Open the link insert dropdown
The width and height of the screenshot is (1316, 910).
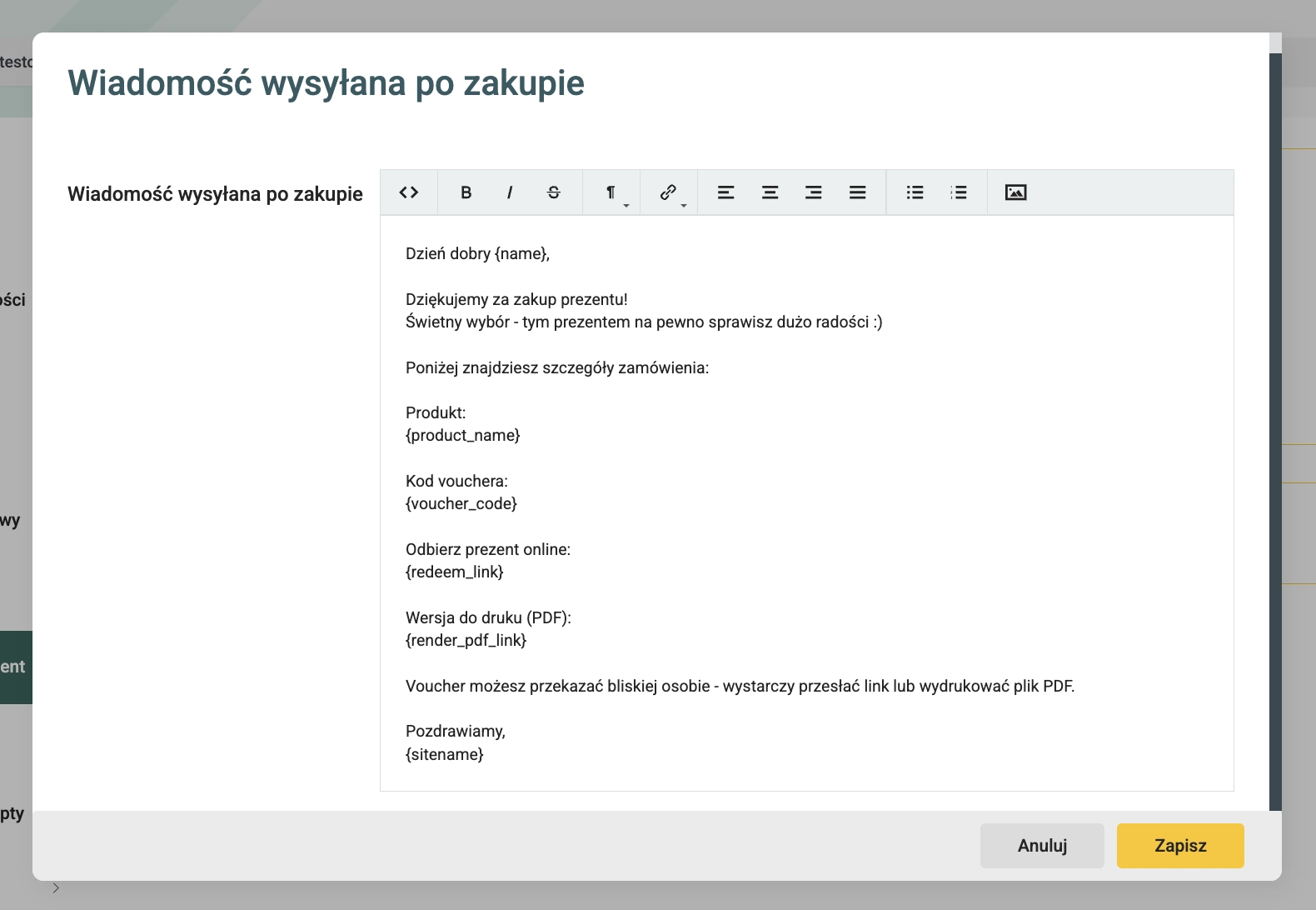point(669,192)
